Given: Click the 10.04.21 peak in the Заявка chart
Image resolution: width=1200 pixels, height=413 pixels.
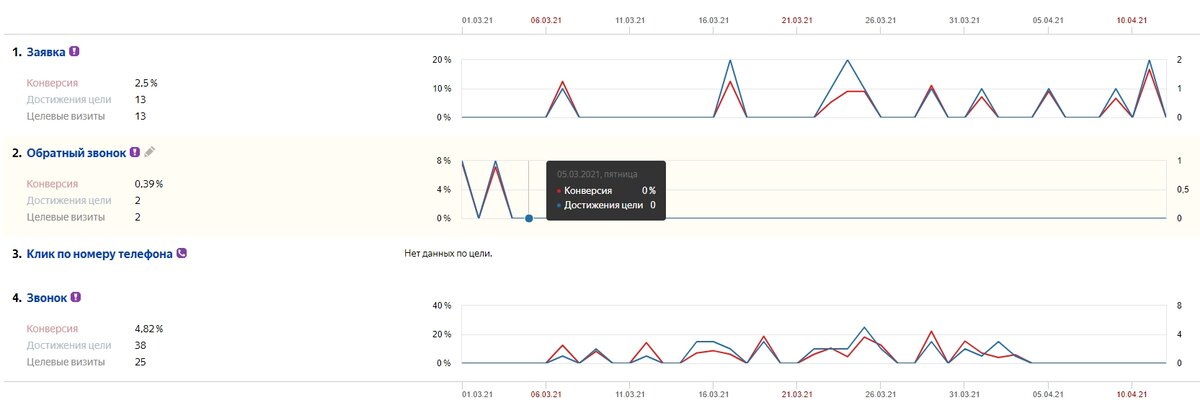Looking at the screenshot, I should pos(1149,62).
